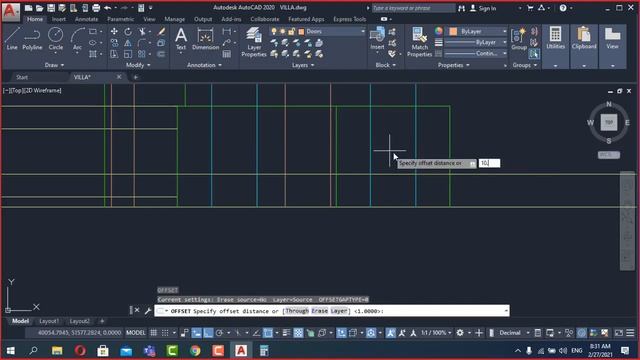Select the Fillet tool
The image size is (640, 360).
coord(142,43)
